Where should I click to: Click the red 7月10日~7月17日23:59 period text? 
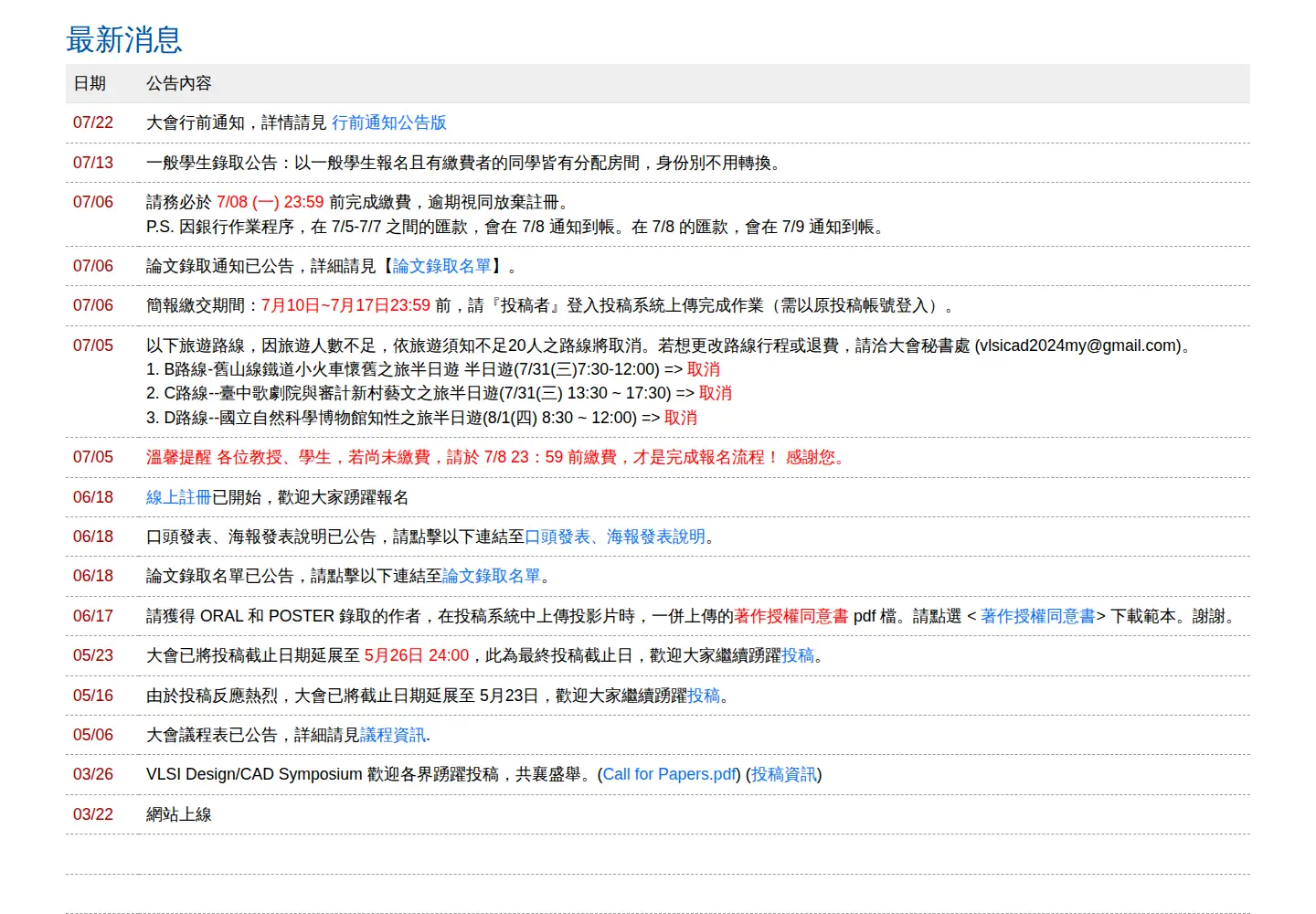click(345, 305)
